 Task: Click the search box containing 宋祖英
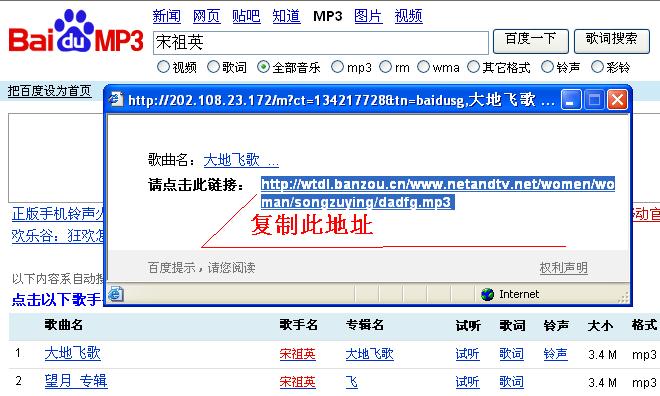coord(321,43)
